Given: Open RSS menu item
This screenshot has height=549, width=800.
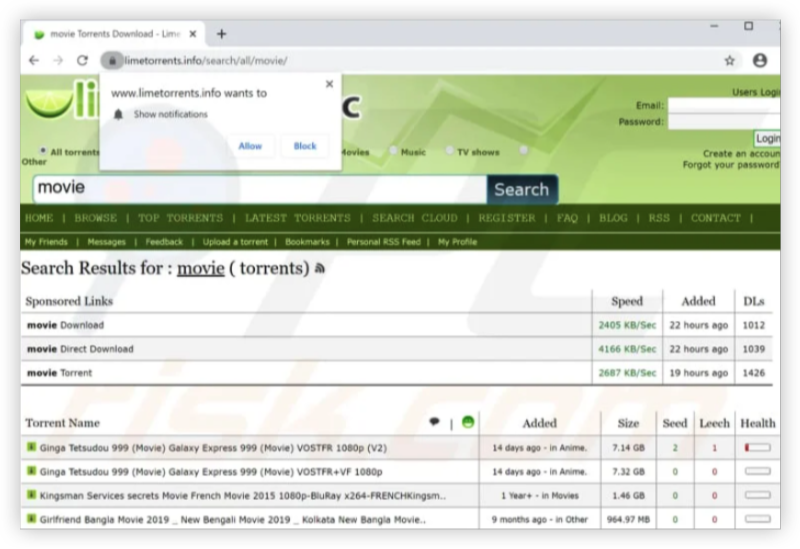Looking at the screenshot, I should coord(659,218).
